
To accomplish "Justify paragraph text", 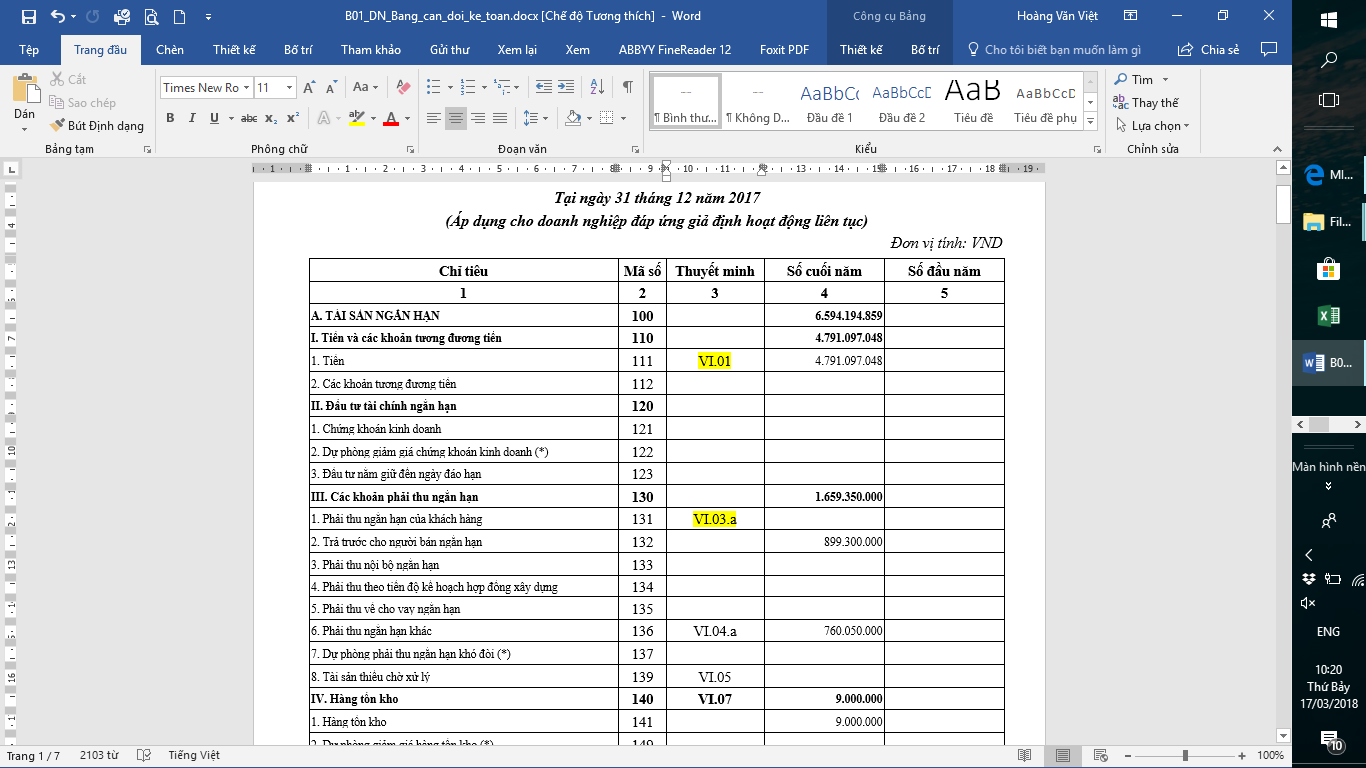I will [500, 118].
